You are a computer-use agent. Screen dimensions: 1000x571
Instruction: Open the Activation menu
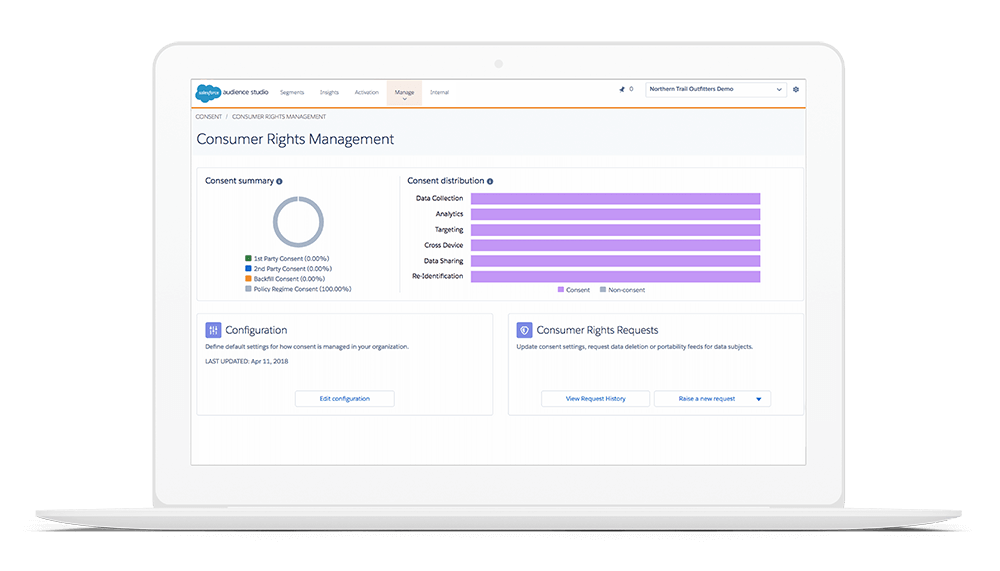pos(367,93)
